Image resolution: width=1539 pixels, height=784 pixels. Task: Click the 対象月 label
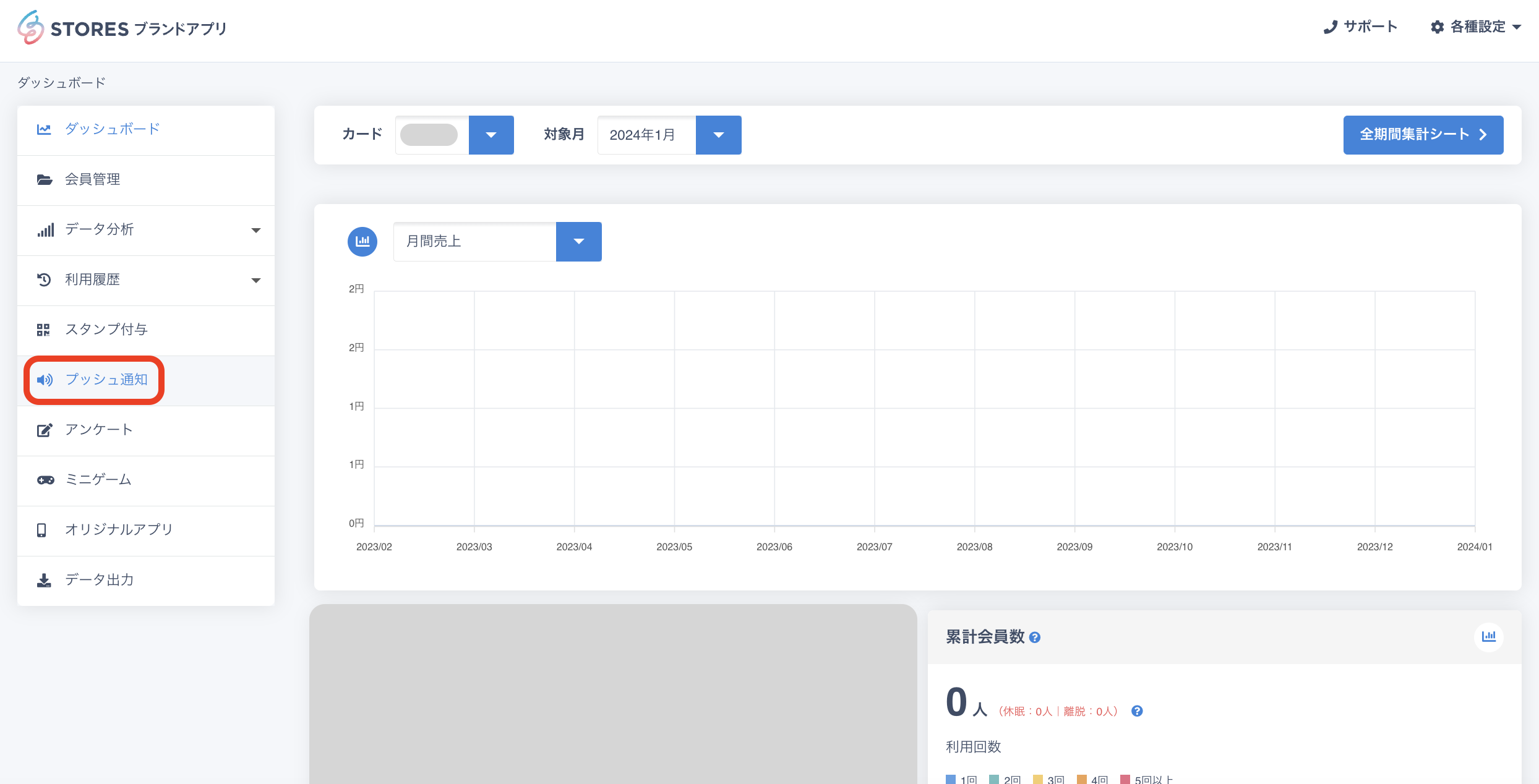click(564, 134)
